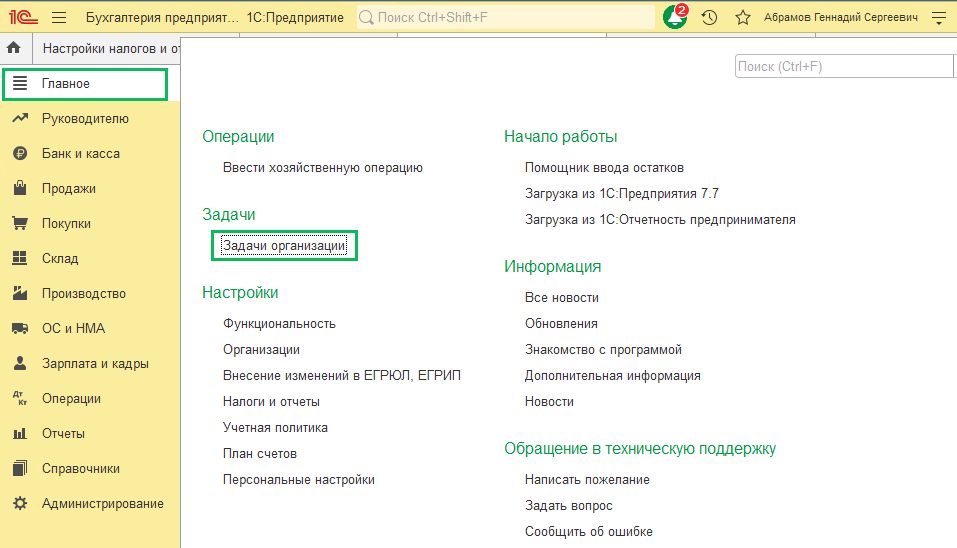This screenshot has height=548, width=957.
Task: Open the history clock icon
Action: tap(709, 18)
